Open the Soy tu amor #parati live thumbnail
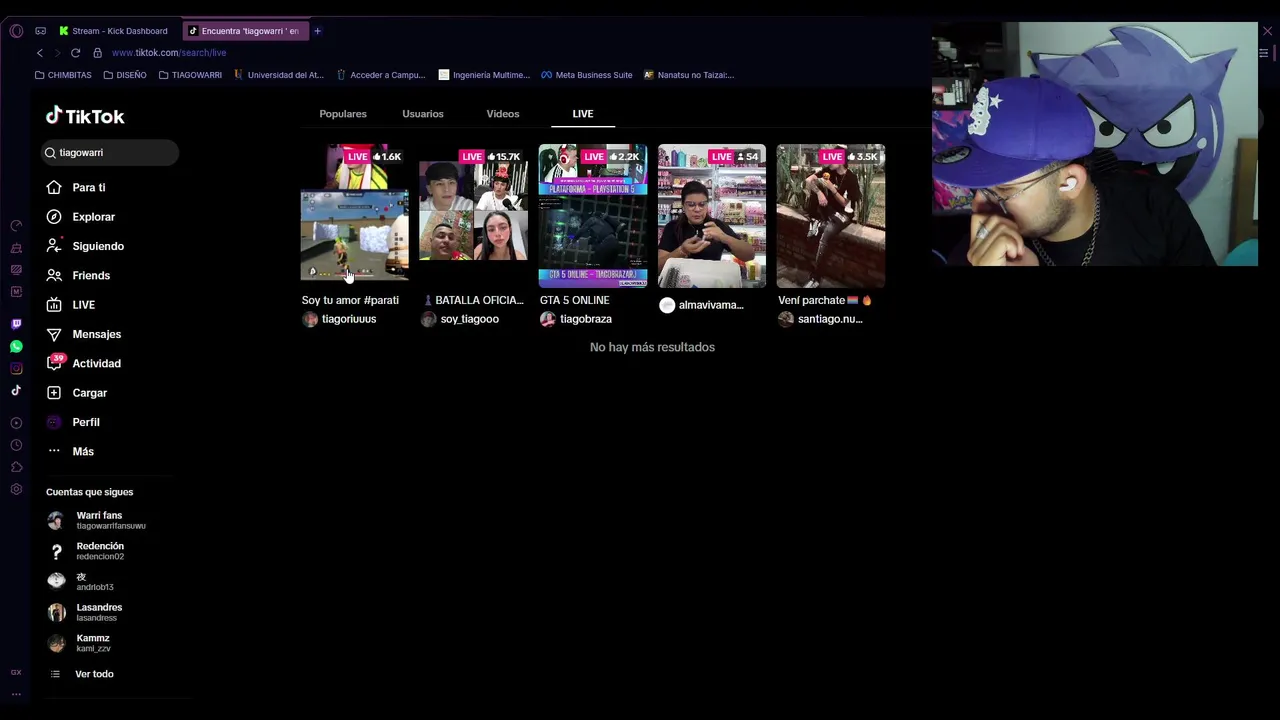 (355, 216)
